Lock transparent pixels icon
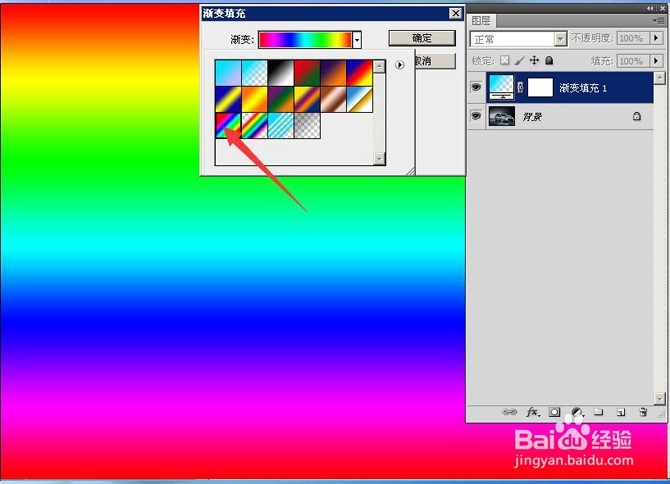 (505, 60)
